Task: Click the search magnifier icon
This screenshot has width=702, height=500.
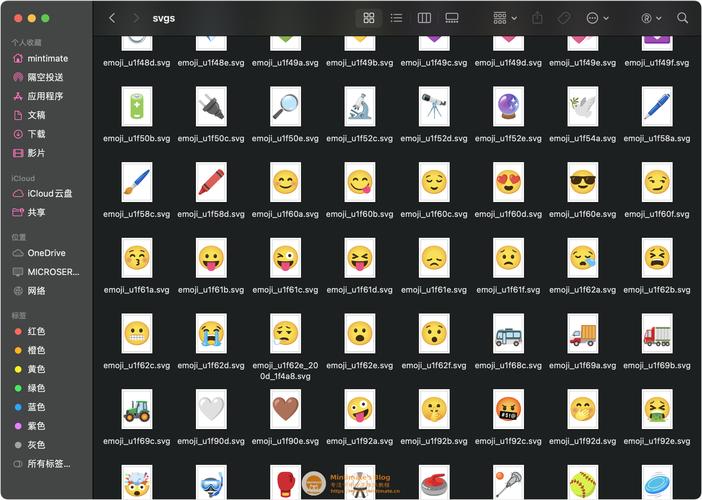Action: coord(683,18)
